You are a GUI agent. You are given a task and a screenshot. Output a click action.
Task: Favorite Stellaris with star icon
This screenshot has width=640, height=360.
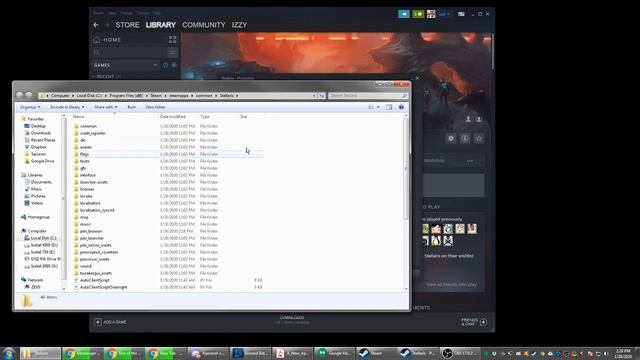click(x=479, y=138)
